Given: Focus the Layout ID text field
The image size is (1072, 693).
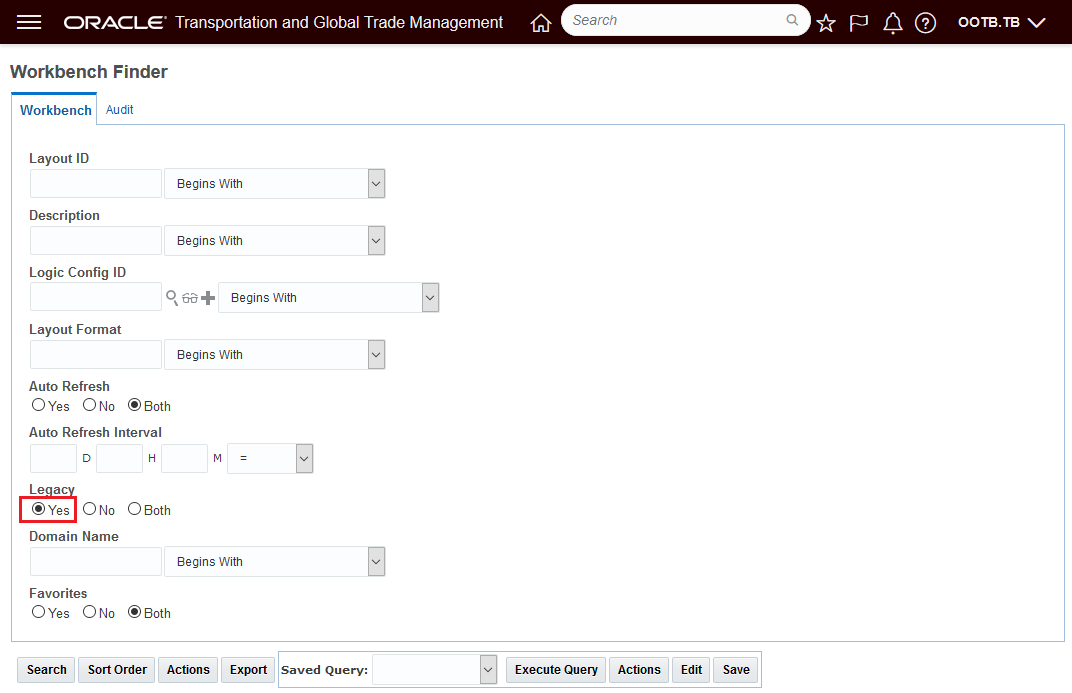Looking at the screenshot, I should pyautogui.click(x=96, y=184).
